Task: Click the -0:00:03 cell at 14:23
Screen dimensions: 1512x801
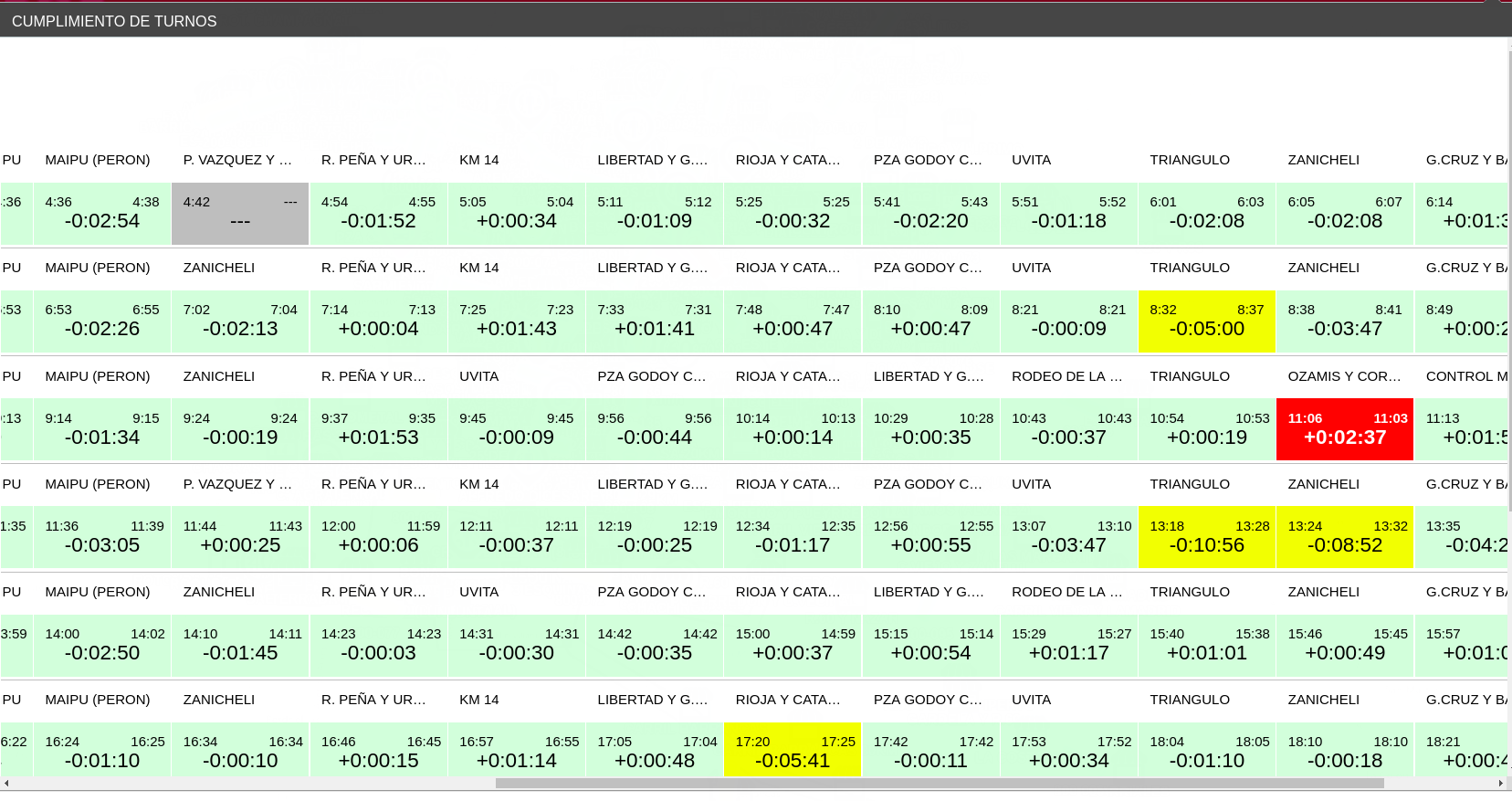Action: (378, 645)
